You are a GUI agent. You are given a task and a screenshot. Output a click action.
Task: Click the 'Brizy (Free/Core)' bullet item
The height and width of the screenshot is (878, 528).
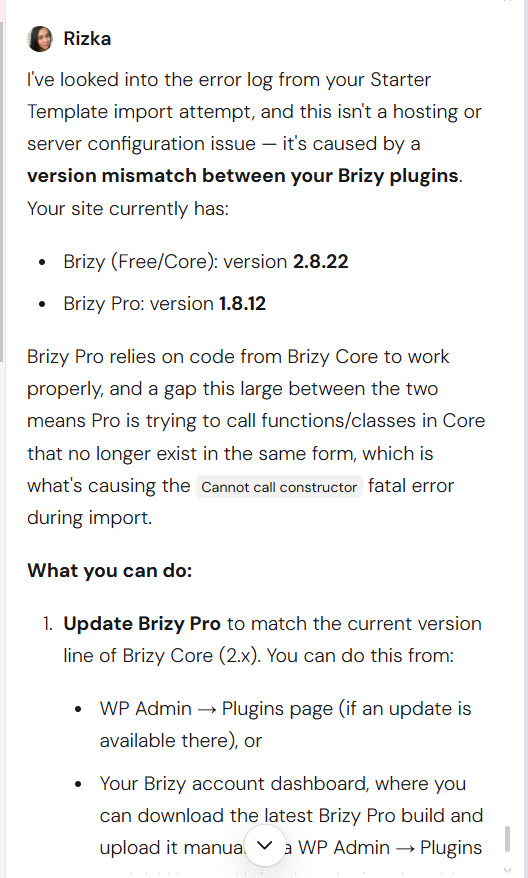click(x=140, y=261)
